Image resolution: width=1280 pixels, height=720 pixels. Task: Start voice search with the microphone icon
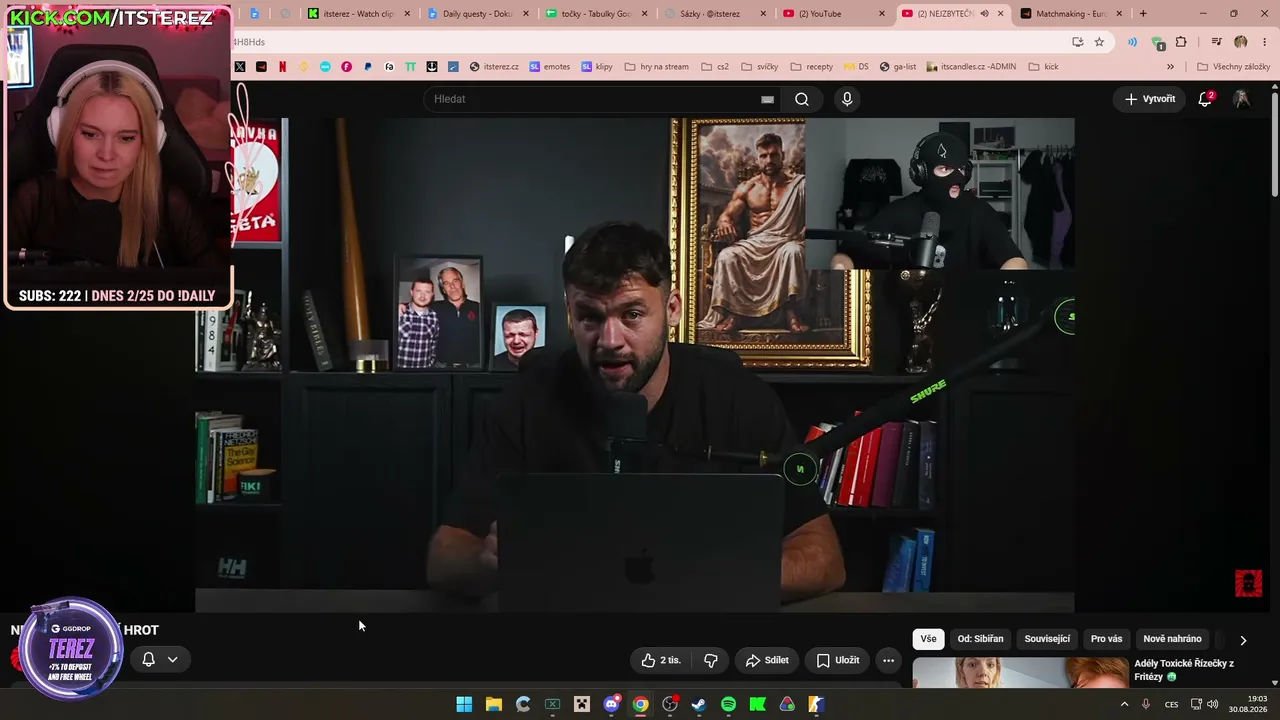pos(847,99)
